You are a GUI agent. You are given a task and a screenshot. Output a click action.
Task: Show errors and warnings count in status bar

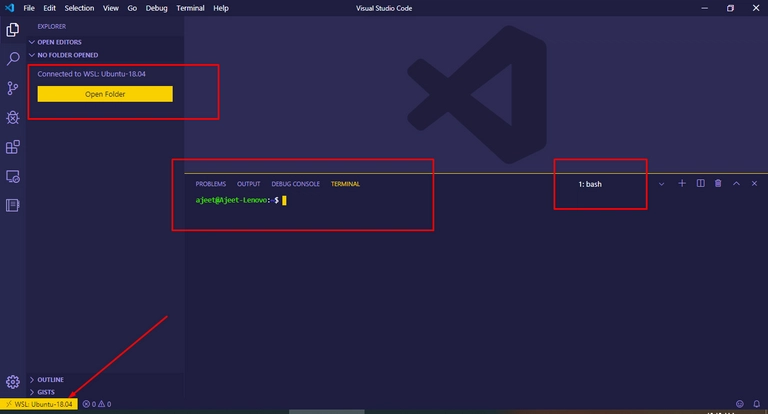click(x=97, y=404)
